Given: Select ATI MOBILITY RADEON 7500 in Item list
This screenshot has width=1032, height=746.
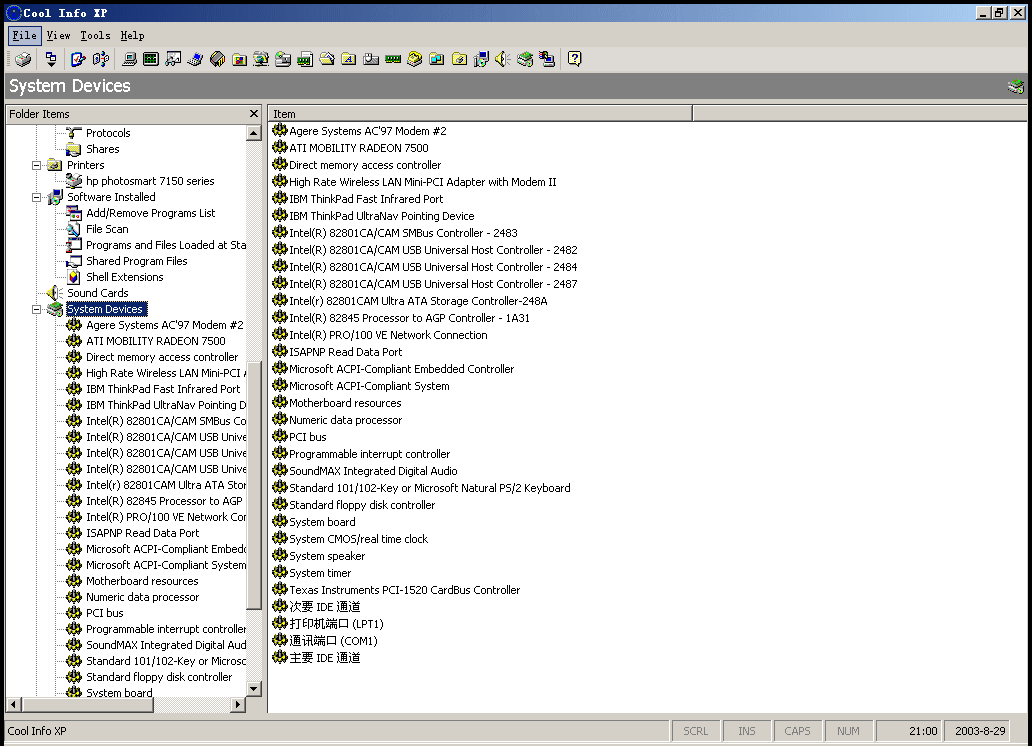Looking at the screenshot, I should (359, 148).
